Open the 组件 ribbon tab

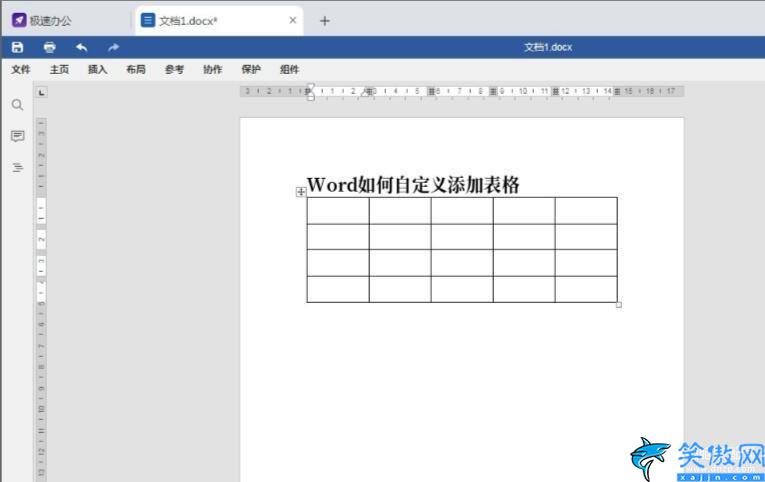(289, 69)
